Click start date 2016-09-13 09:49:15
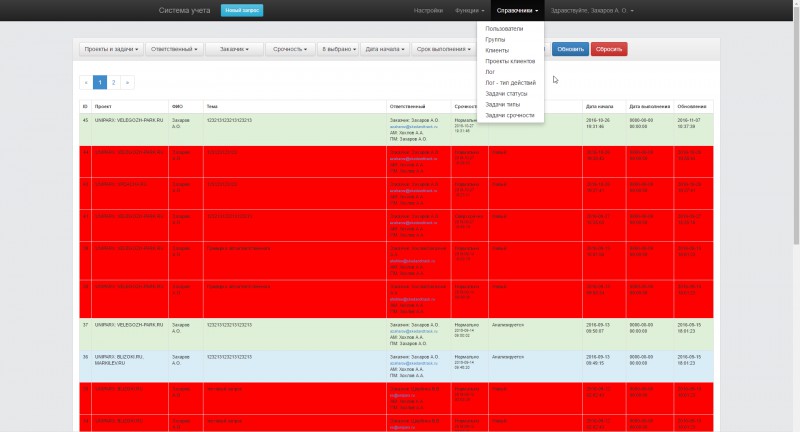This screenshot has width=800, height=432. tap(597, 360)
